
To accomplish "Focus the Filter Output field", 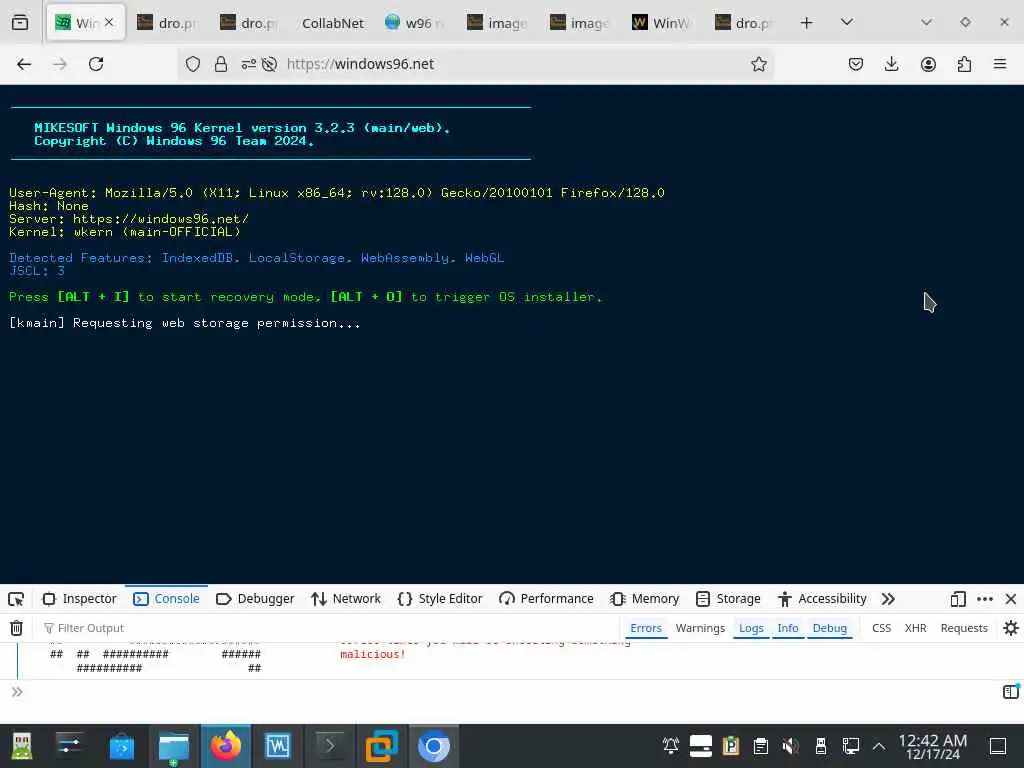I will coord(327,628).
